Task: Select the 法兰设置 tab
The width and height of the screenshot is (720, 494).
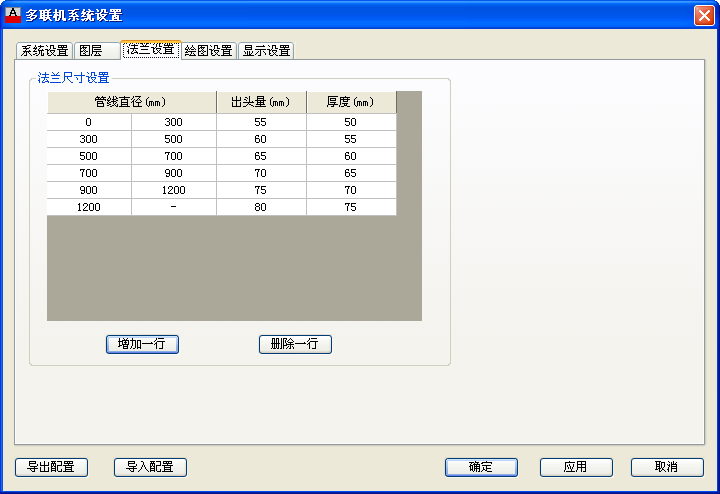Action: pyautogui.click(x=150, y=50)
